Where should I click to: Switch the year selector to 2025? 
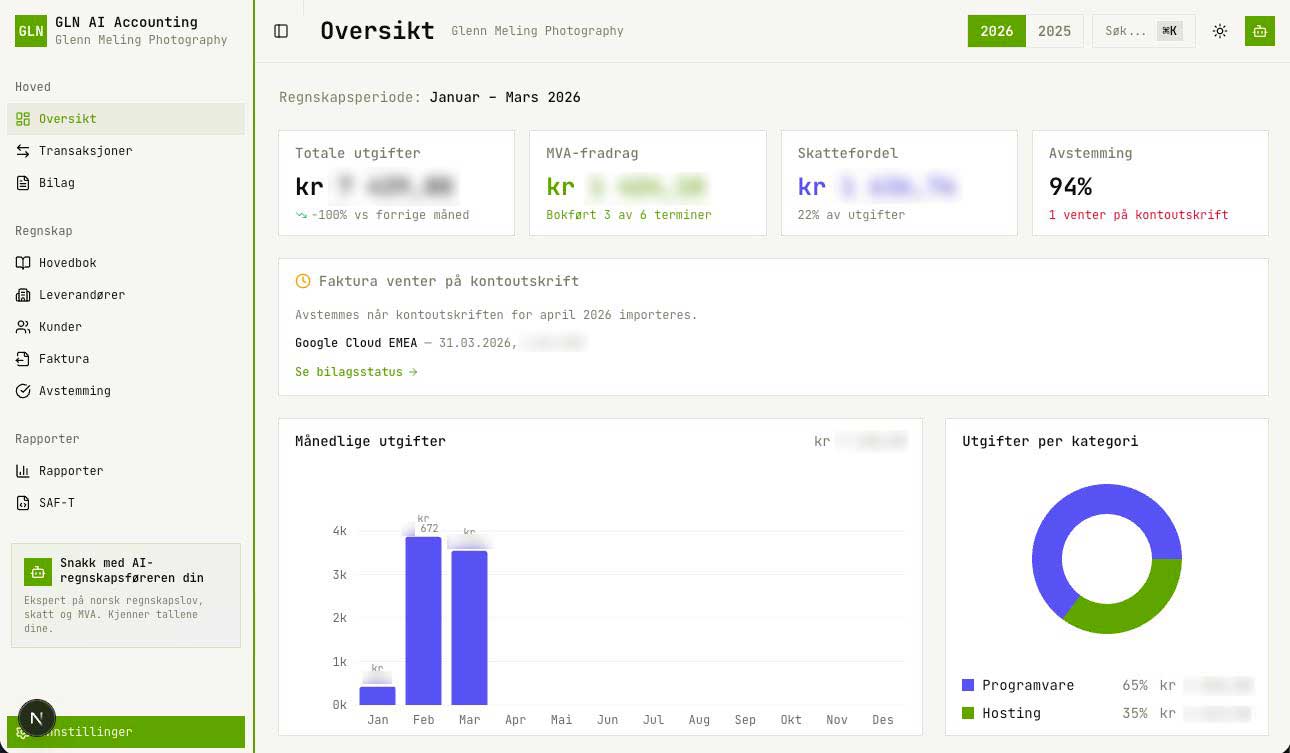click(1055, 31)
